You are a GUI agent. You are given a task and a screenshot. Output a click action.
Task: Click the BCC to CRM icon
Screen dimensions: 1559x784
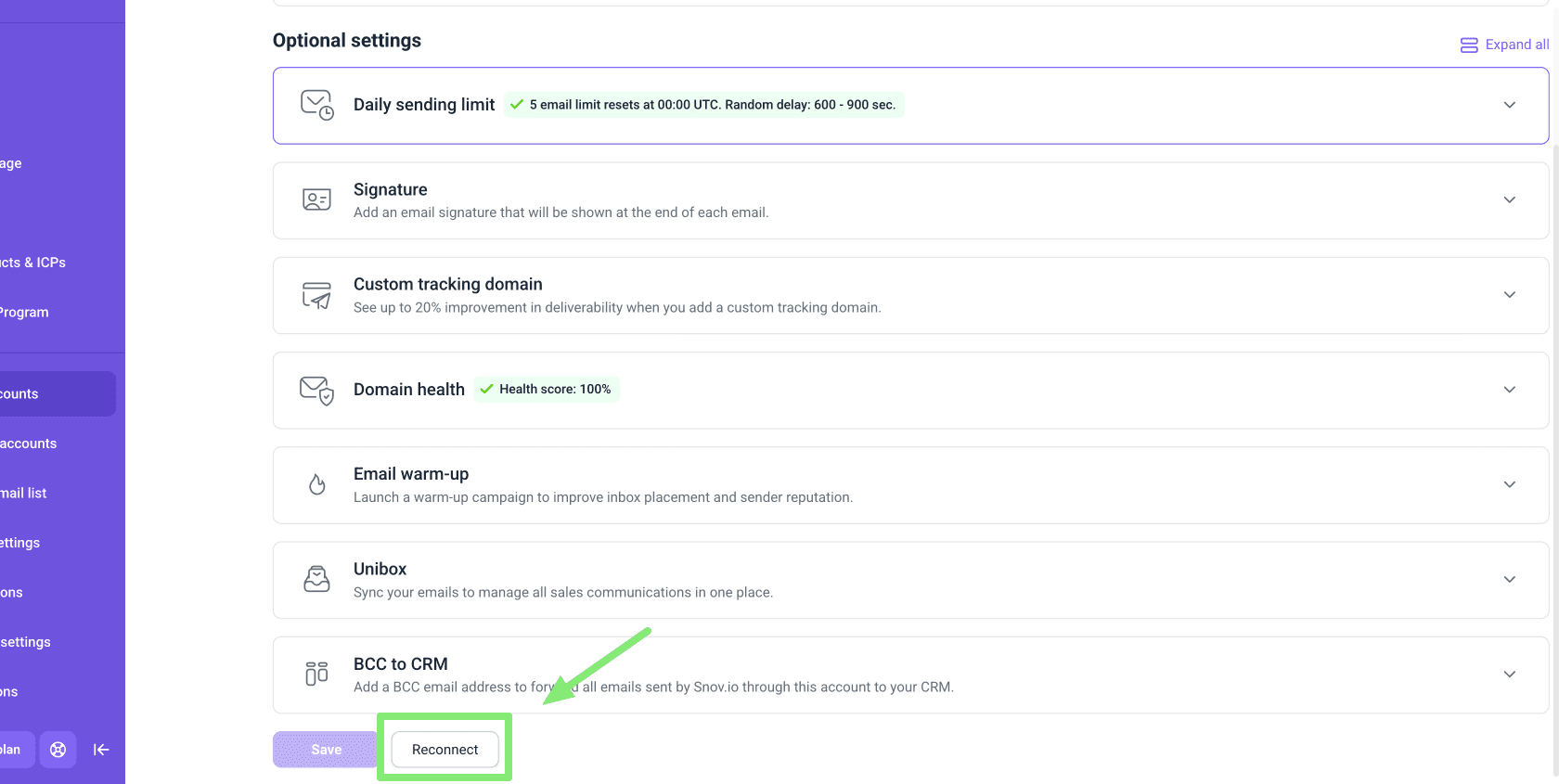tap(316, 674)
